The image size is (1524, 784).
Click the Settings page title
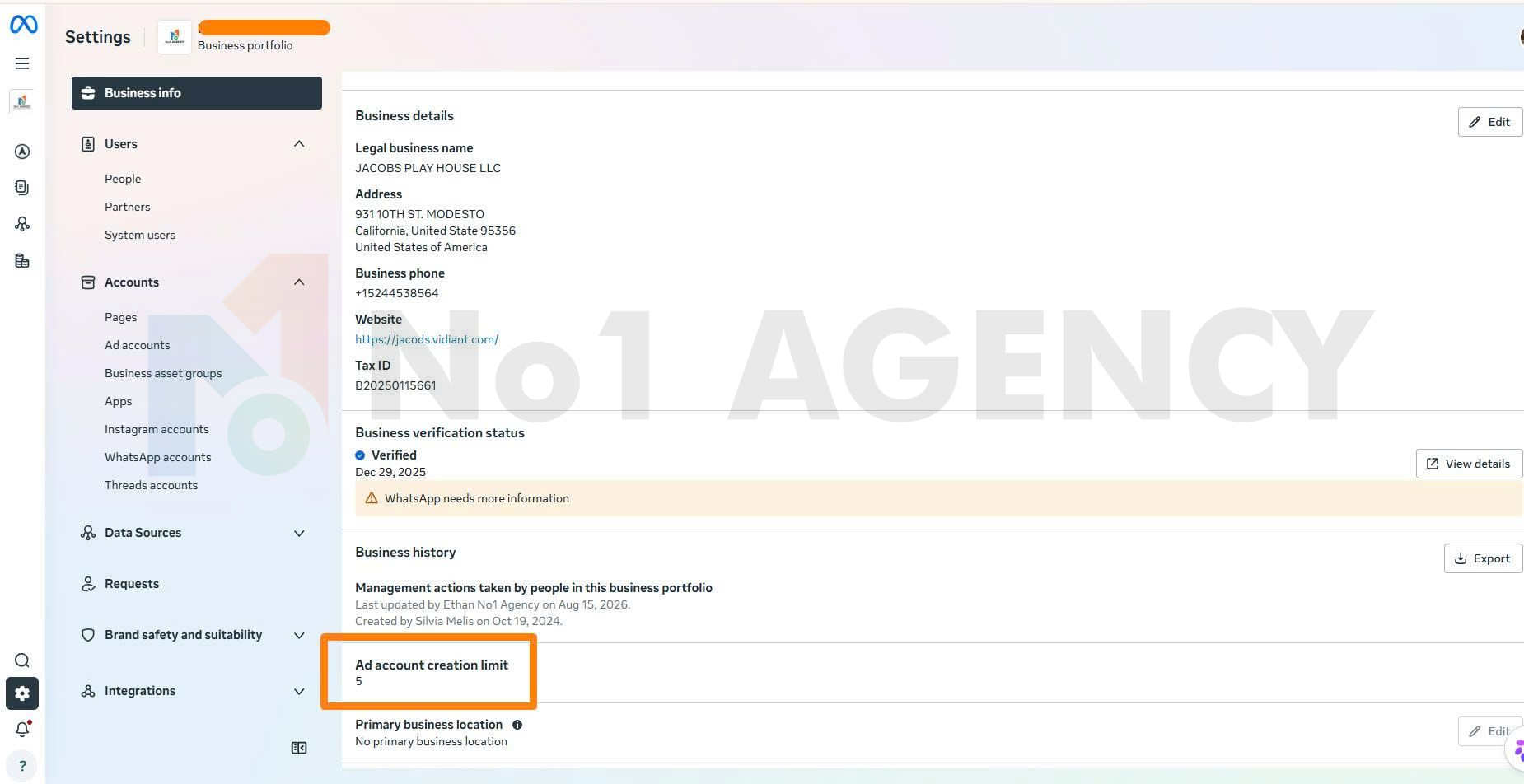98,37
